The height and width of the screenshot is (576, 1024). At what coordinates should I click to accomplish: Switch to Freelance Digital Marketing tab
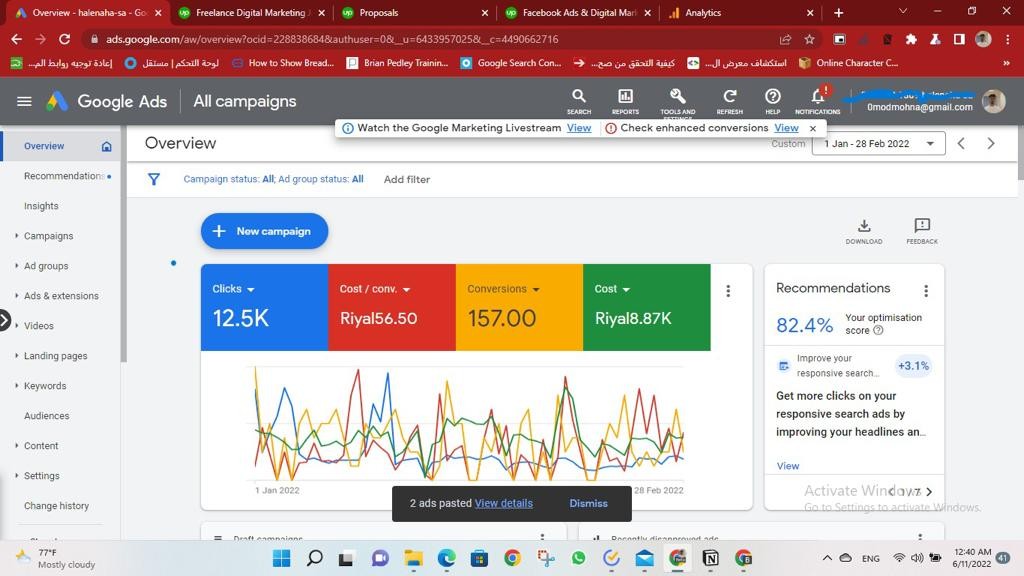tap(252, 12)
